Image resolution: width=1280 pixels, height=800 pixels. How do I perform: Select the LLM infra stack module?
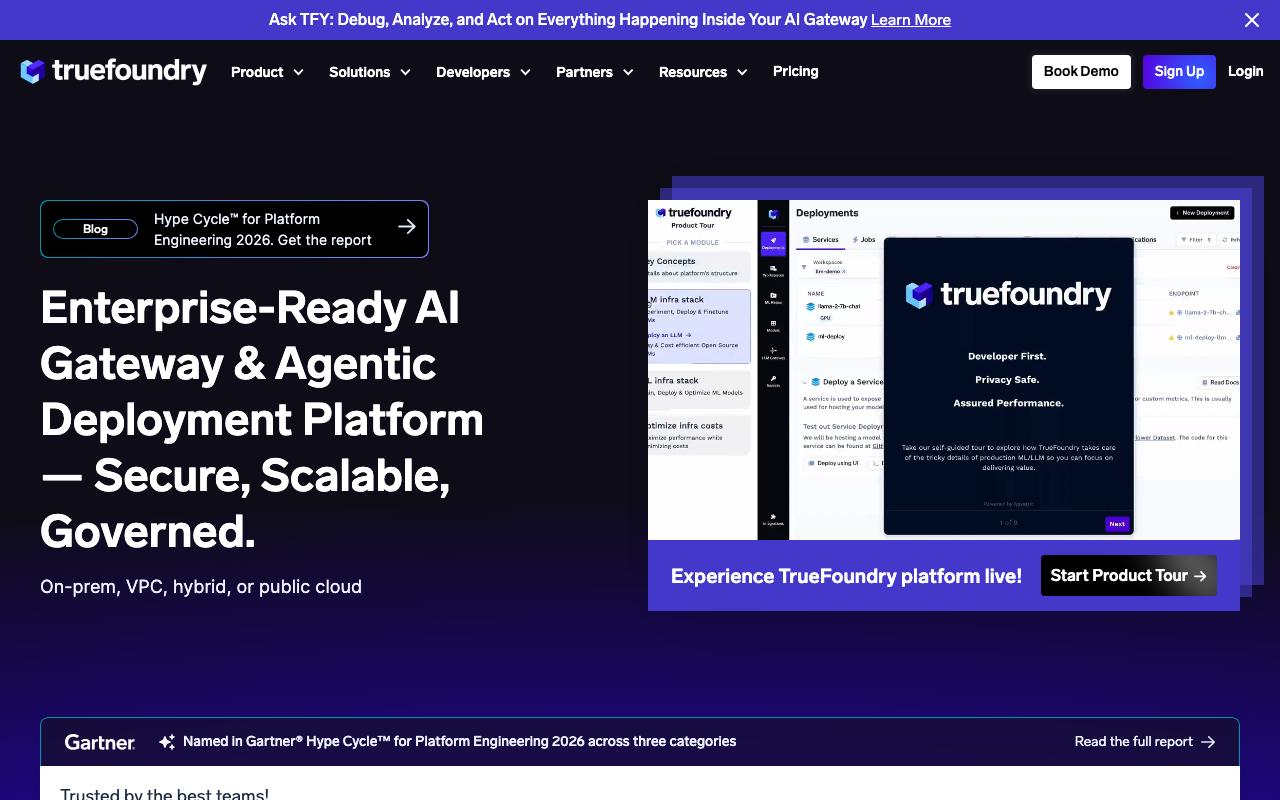(x=699, y=327)
